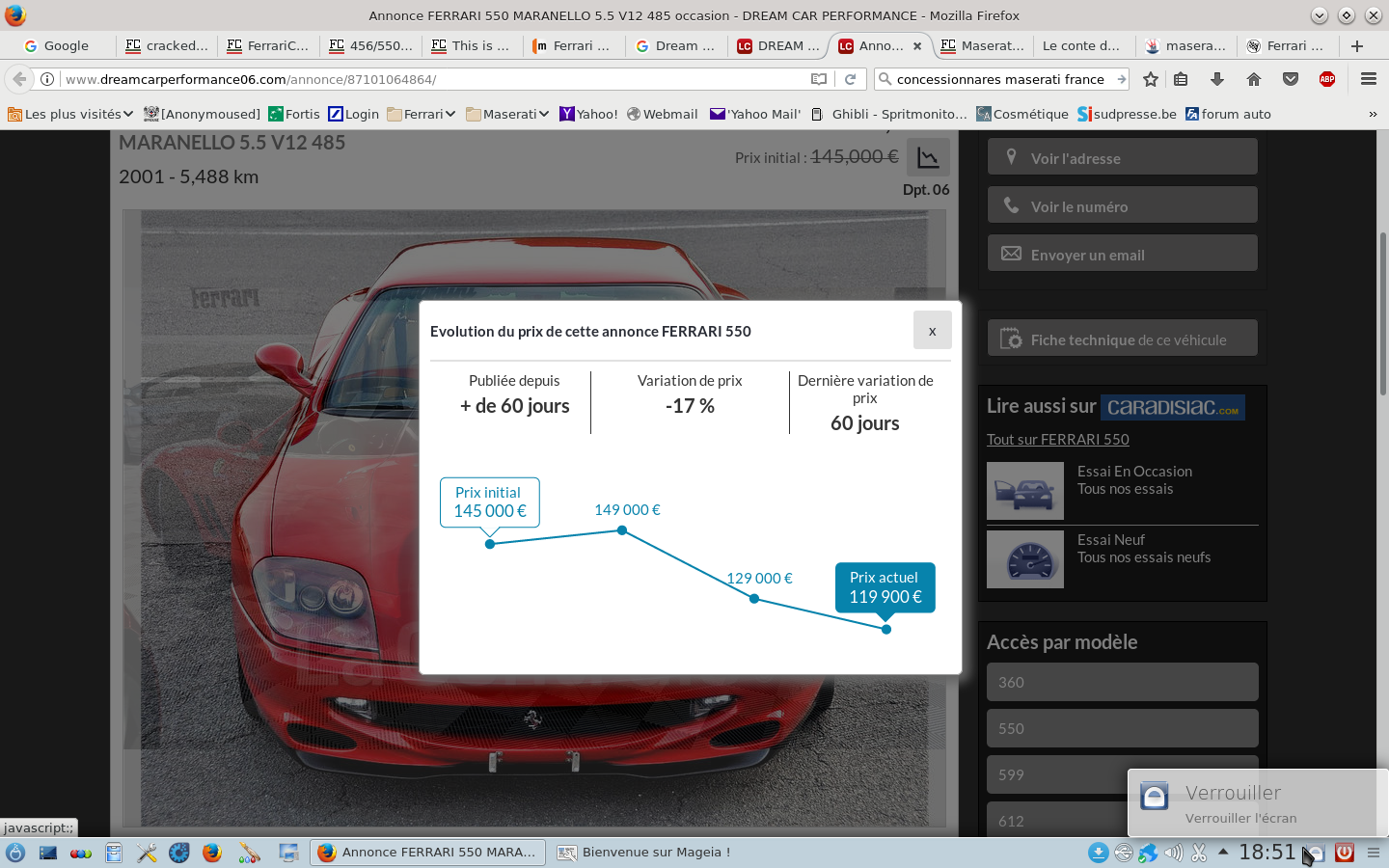Click the search go arrow
The image size is (1389, 868).
point(1121,79)
